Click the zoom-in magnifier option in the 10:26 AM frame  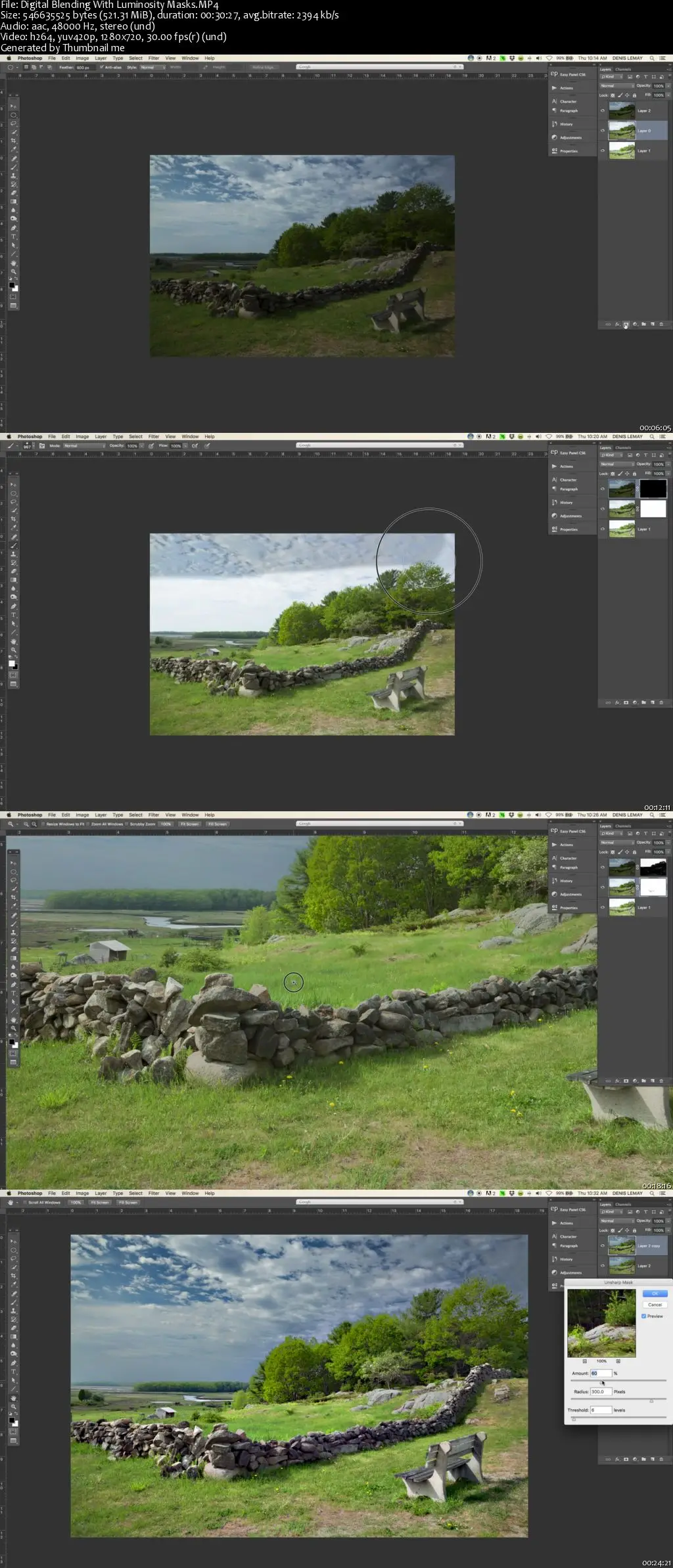coord(26,824)
